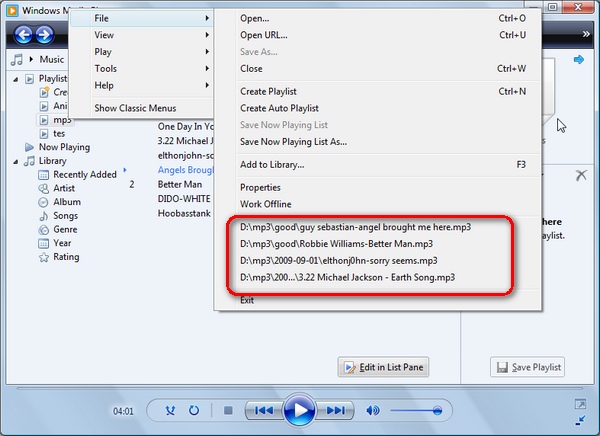
Task: Turn shuffle on
Action: 170,411
